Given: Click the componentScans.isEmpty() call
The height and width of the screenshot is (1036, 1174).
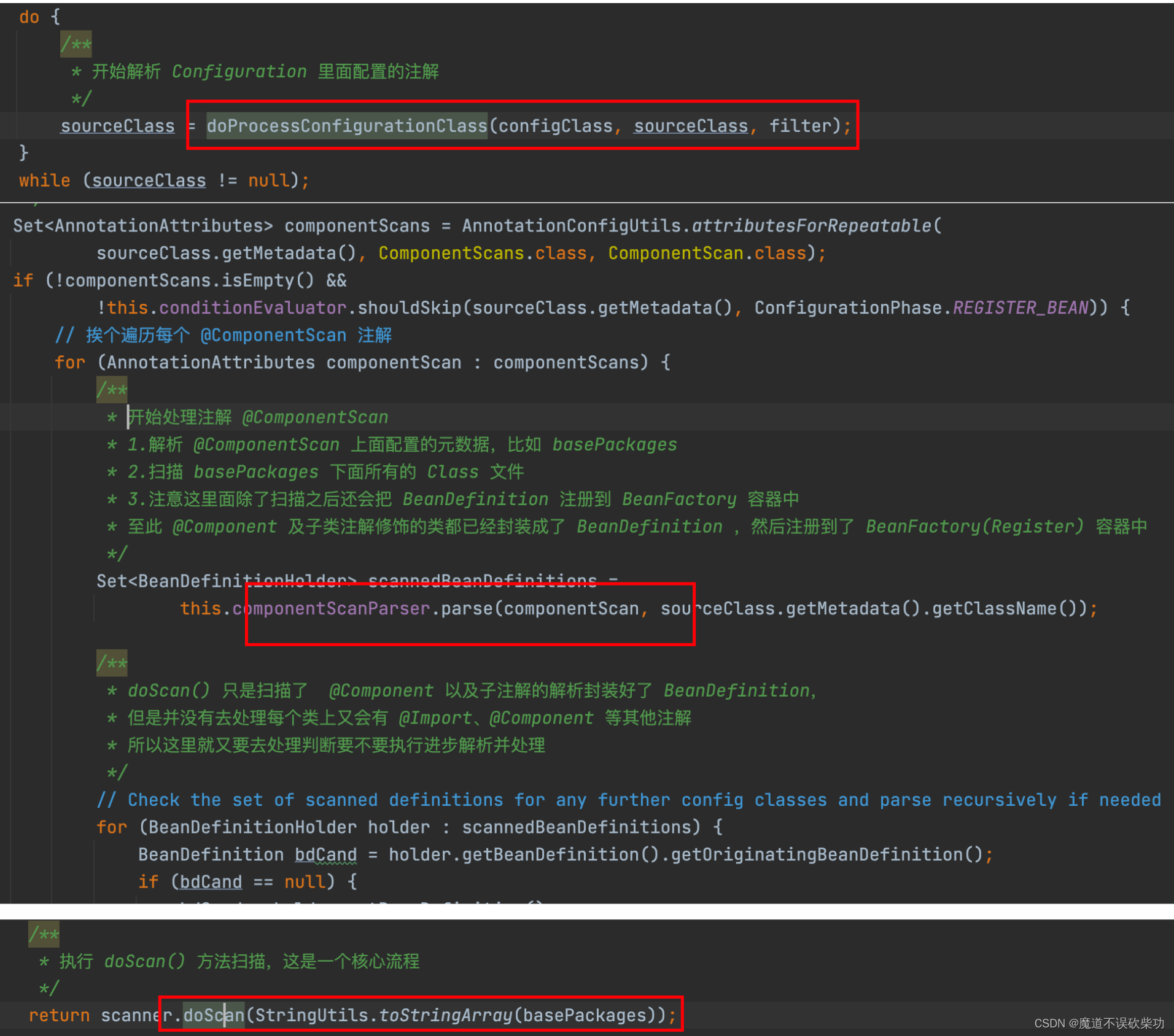Looking at the screenshot, I should pyautogui.click(x=189, y=280).
